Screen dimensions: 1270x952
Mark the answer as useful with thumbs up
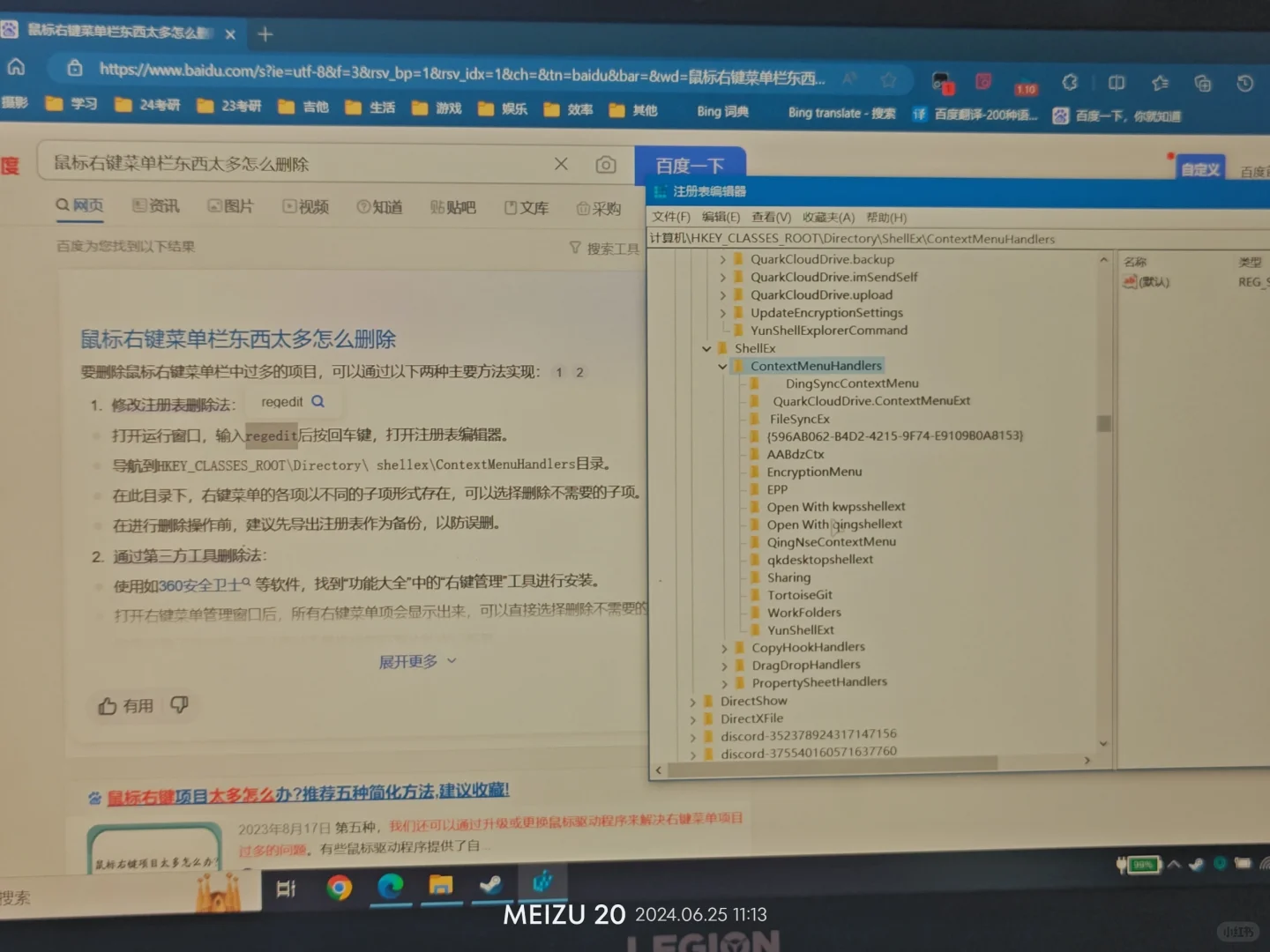tap(126, 705)
